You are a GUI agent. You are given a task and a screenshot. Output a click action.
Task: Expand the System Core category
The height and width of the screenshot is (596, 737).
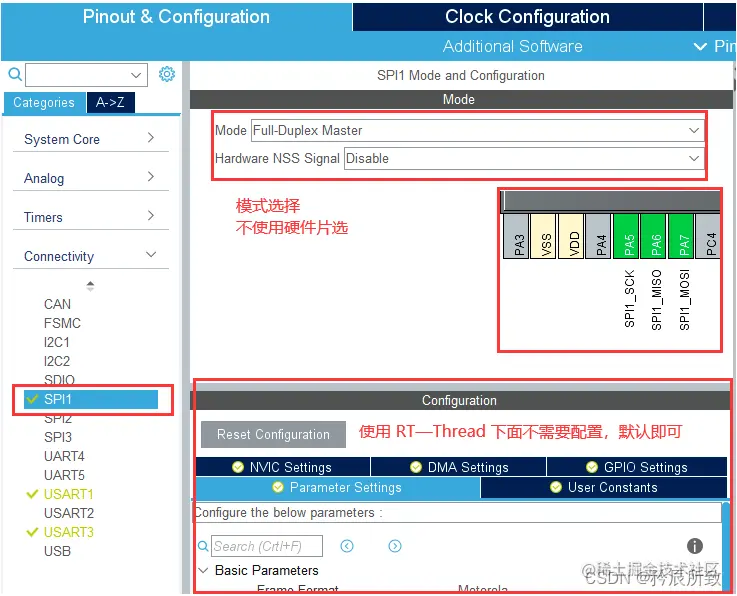[91, 139]
